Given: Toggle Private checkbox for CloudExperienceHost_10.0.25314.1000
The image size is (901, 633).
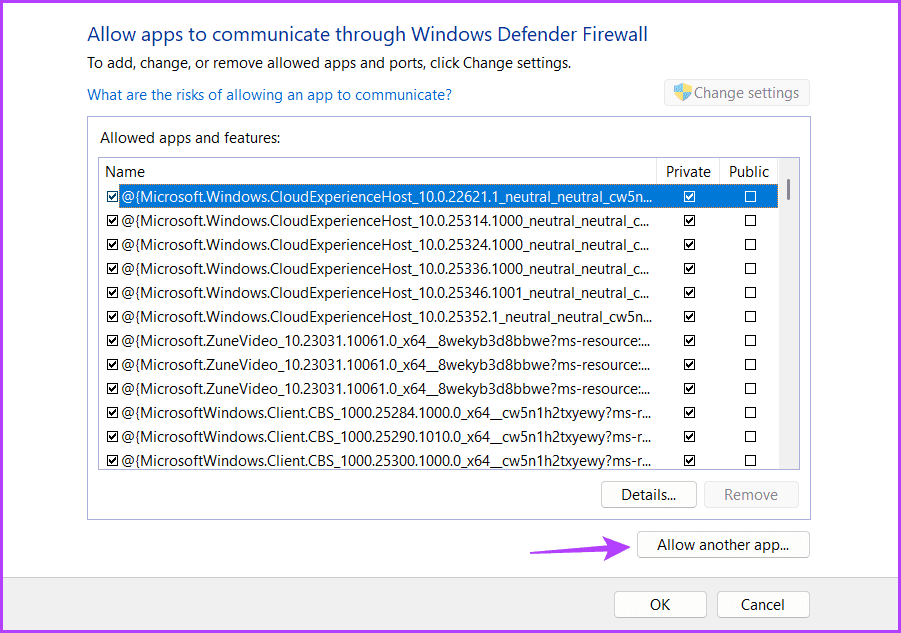Looking at the screenshot, I should point(690,221).
